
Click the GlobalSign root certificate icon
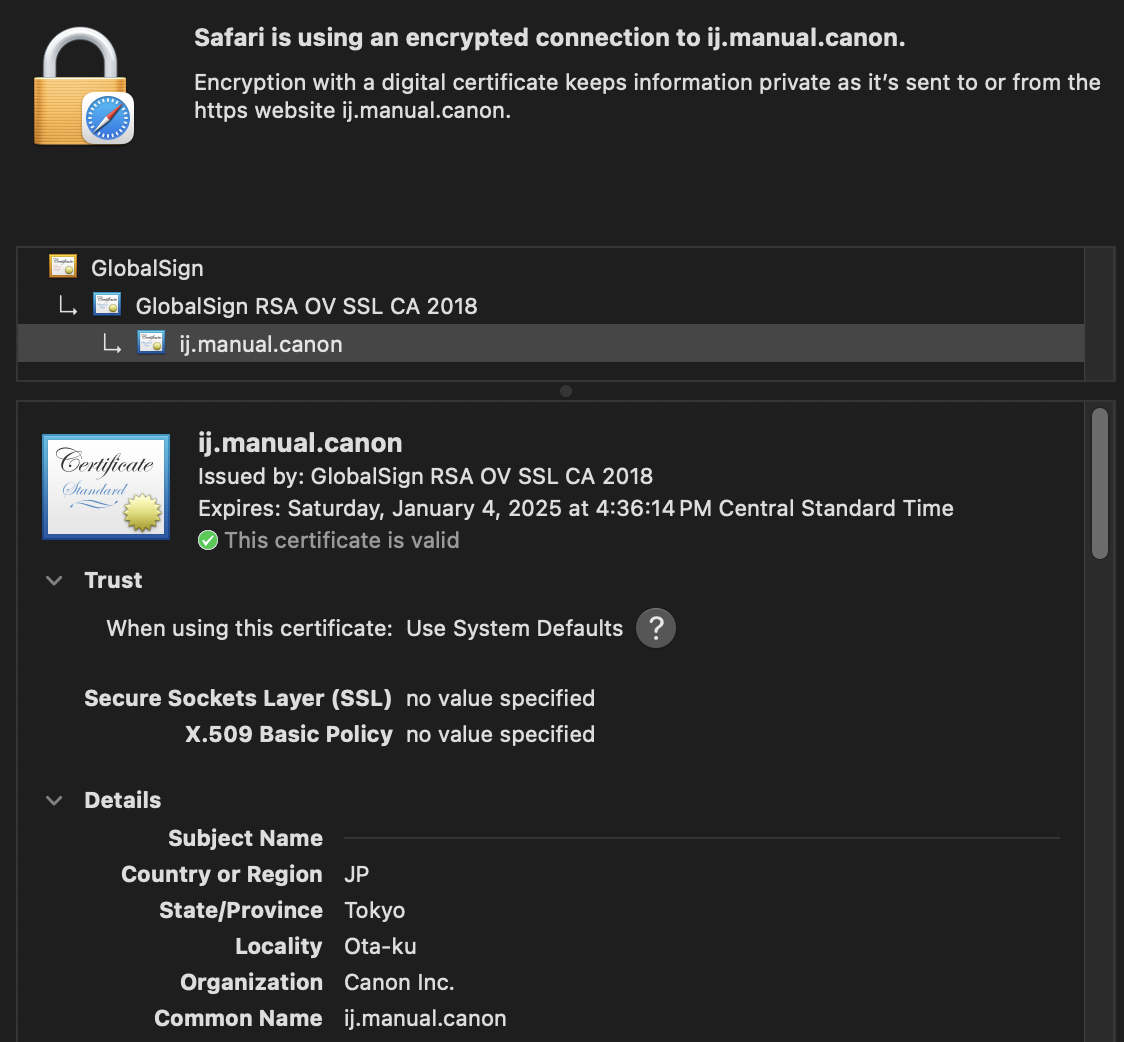coord(63,267)
